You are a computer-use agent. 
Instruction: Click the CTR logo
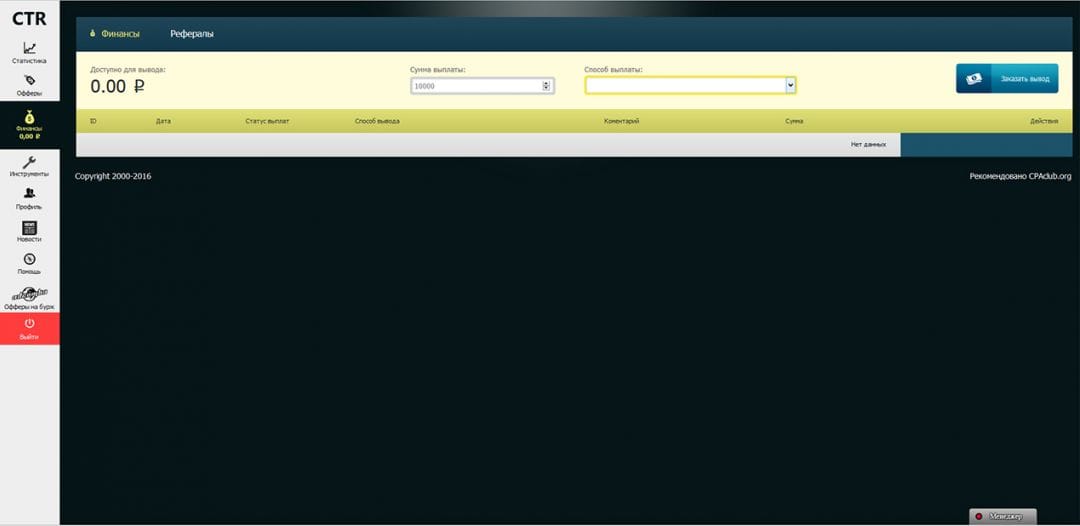point(29,18)
